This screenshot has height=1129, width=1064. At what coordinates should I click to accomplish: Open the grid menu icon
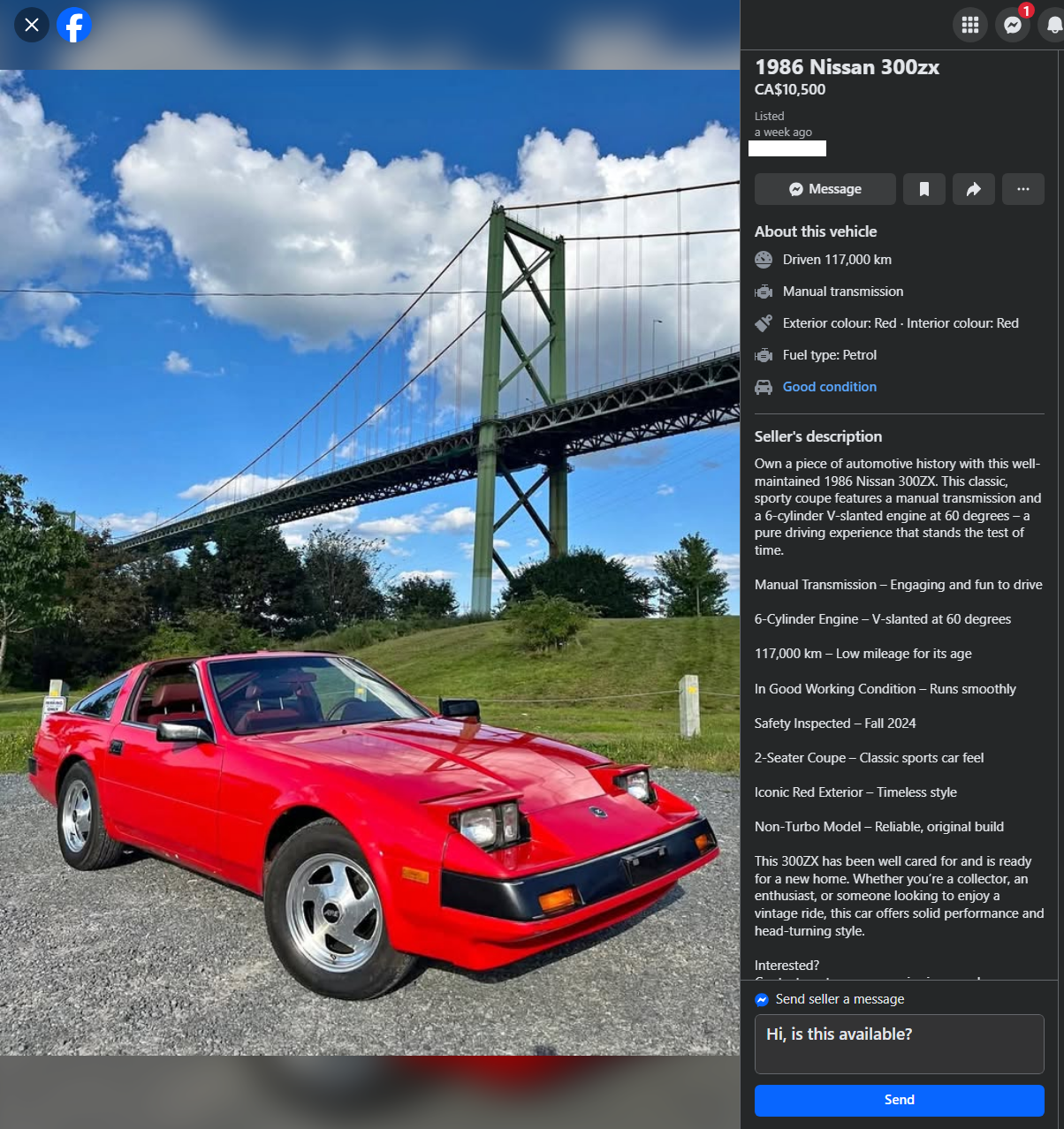tap(970, 25)
